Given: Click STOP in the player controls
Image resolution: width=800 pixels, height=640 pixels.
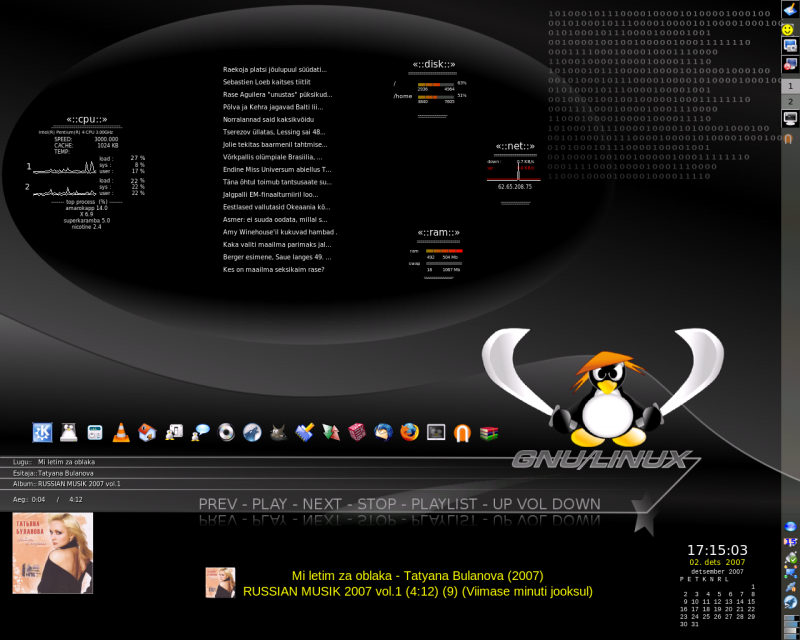Looking at the screenshot, I should pyautogui.click(x=377, y=504).
